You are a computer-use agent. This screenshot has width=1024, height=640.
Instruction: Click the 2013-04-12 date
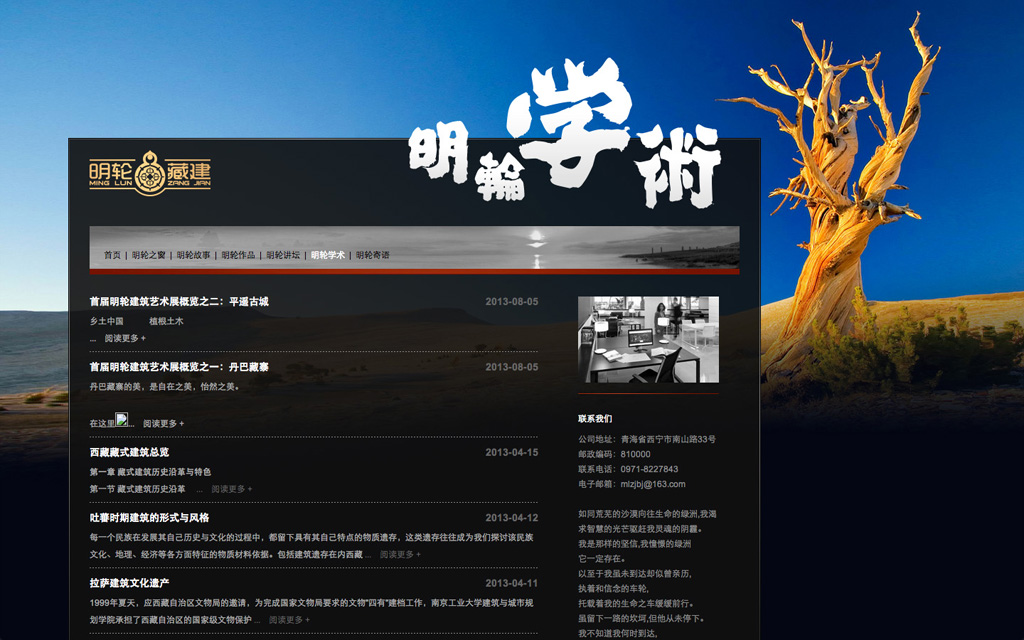512,518
